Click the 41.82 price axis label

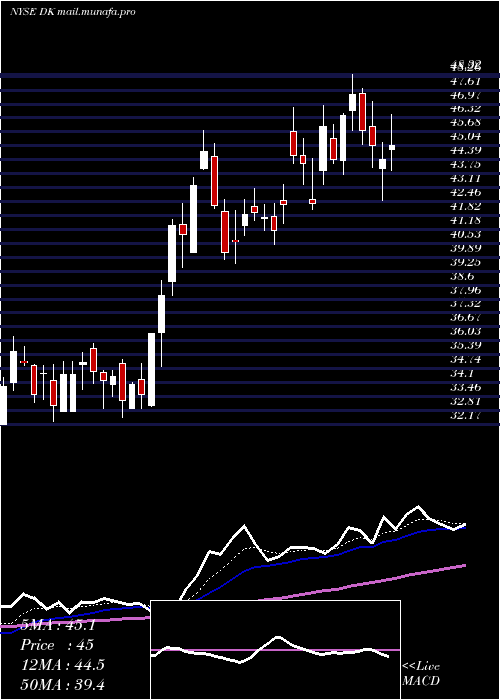pyautogui.click(x=466, y=206)
